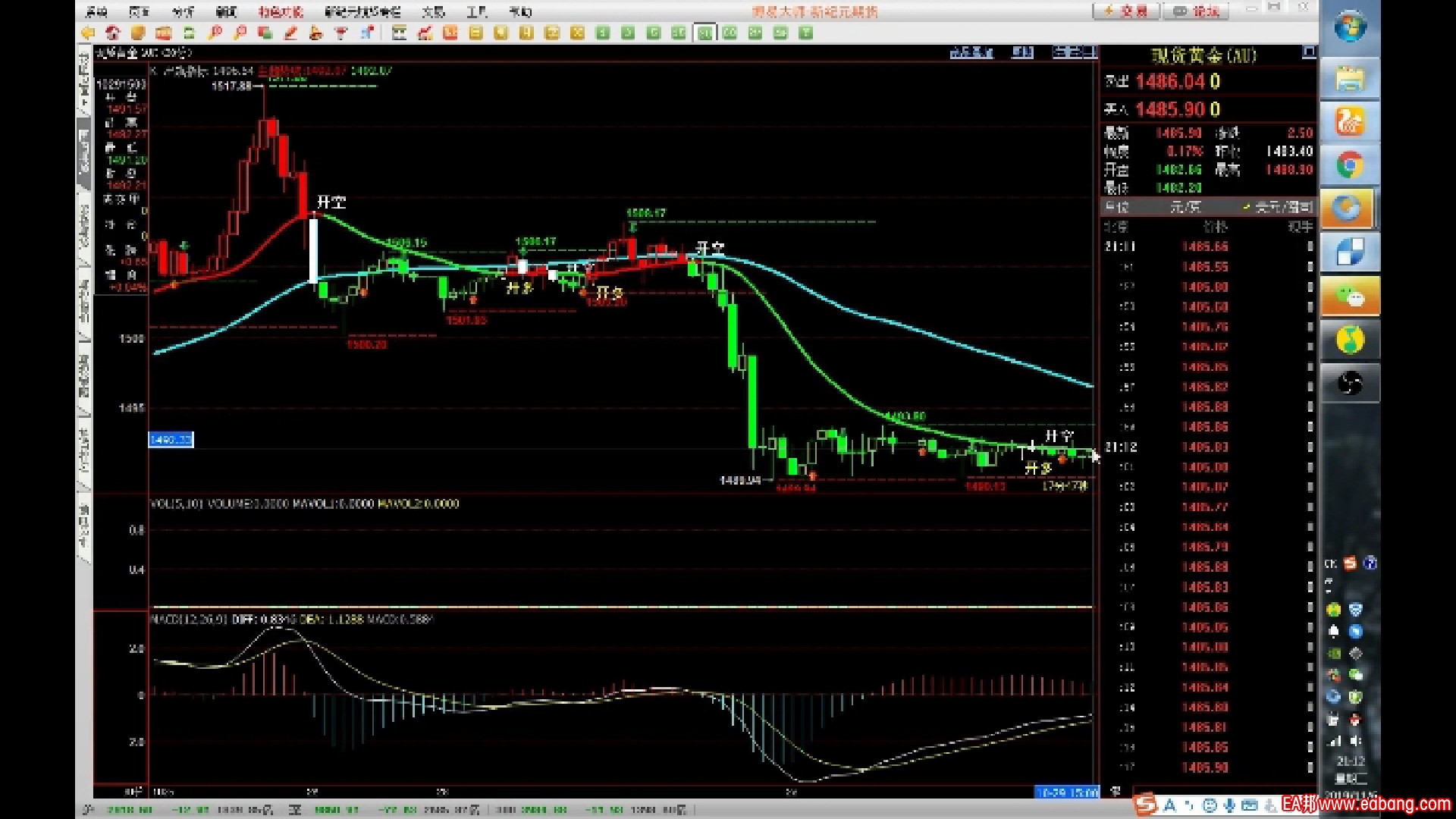This screenshot has width=1456, height=819.
Task: Open WeChat from taskbar
Action: (x=1350, y=297)
